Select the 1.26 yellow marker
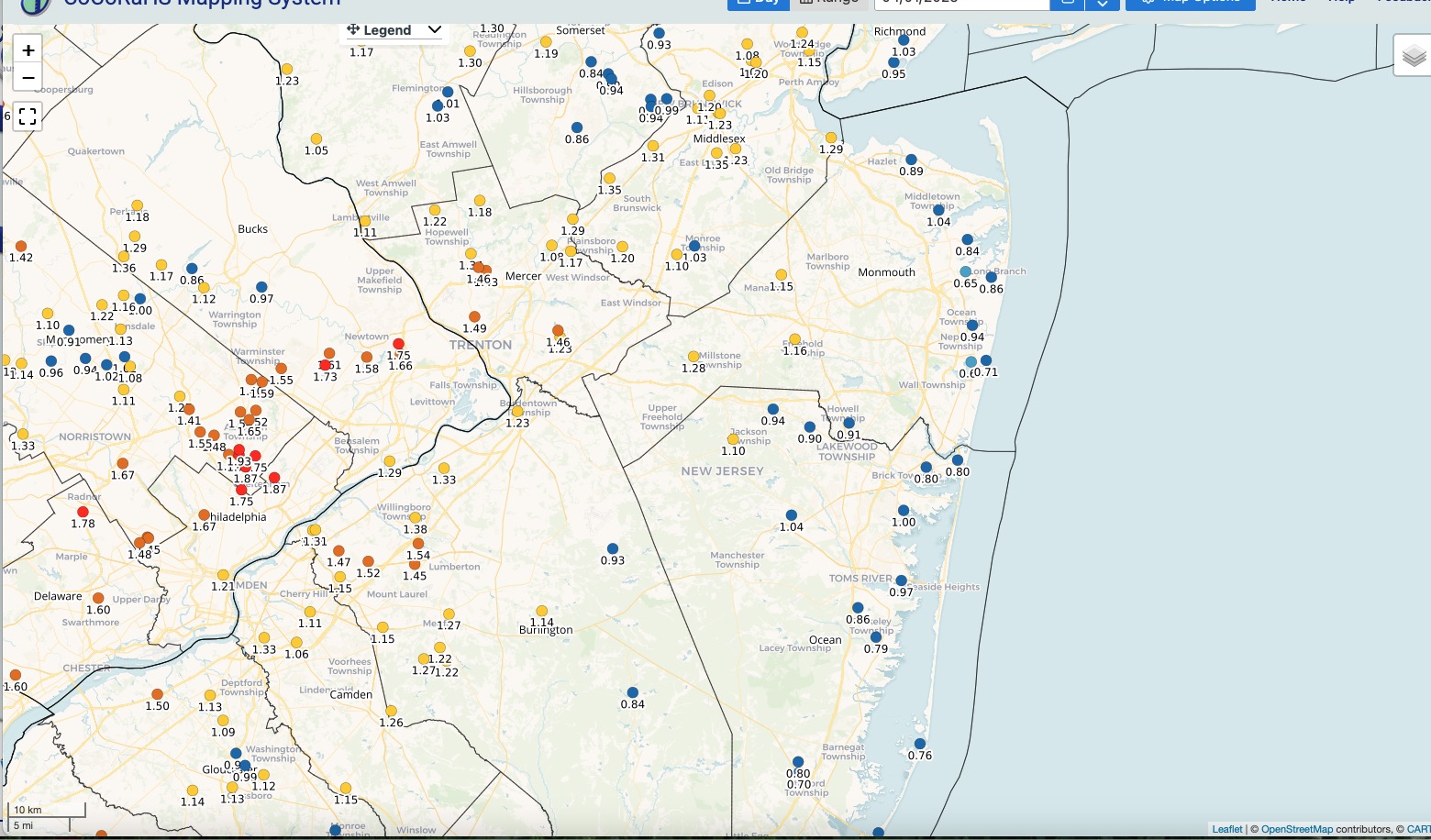The image size is (1431, 840). click(391, 711)
